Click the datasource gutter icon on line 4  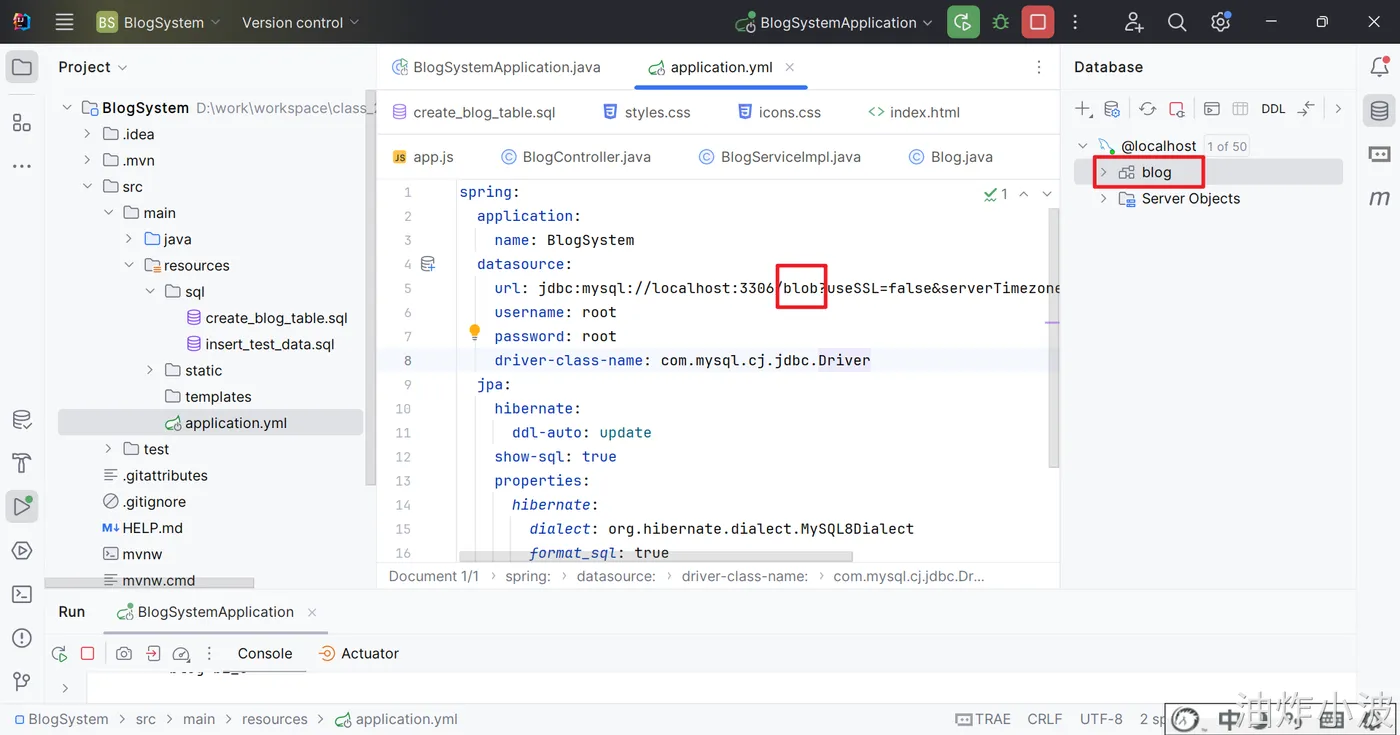[x=428, y=264]
